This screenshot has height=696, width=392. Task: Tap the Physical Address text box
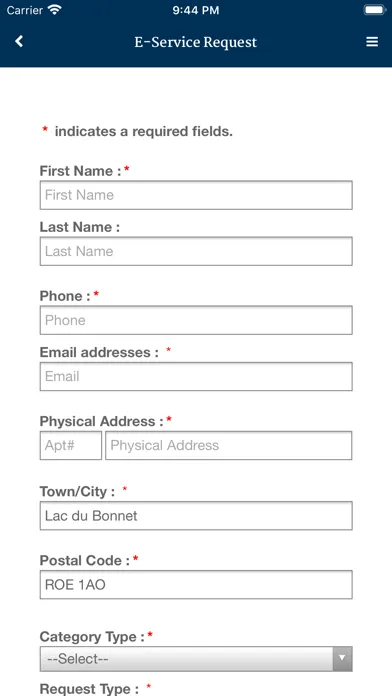229,445
